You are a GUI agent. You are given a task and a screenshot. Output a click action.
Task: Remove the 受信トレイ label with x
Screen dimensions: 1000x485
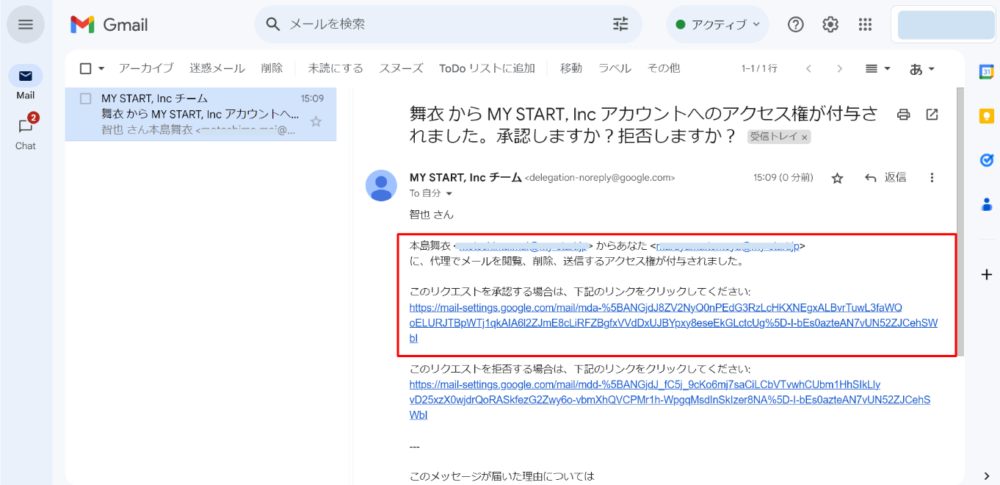tap(805, 137)
